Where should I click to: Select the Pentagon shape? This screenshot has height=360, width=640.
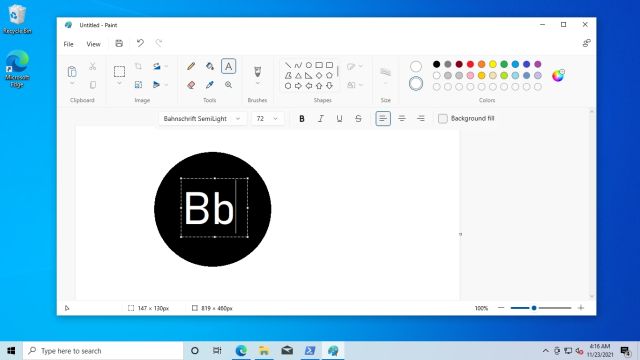point(329,76)
